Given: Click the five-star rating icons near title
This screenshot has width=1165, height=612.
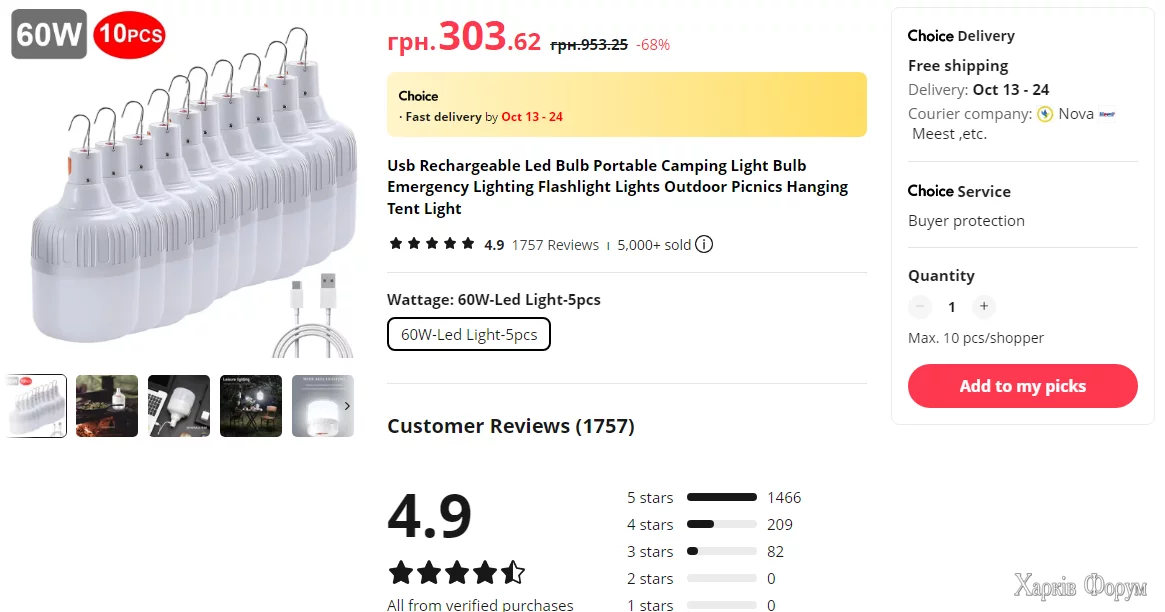Looking at the screenshot, I should coord(431,244).
